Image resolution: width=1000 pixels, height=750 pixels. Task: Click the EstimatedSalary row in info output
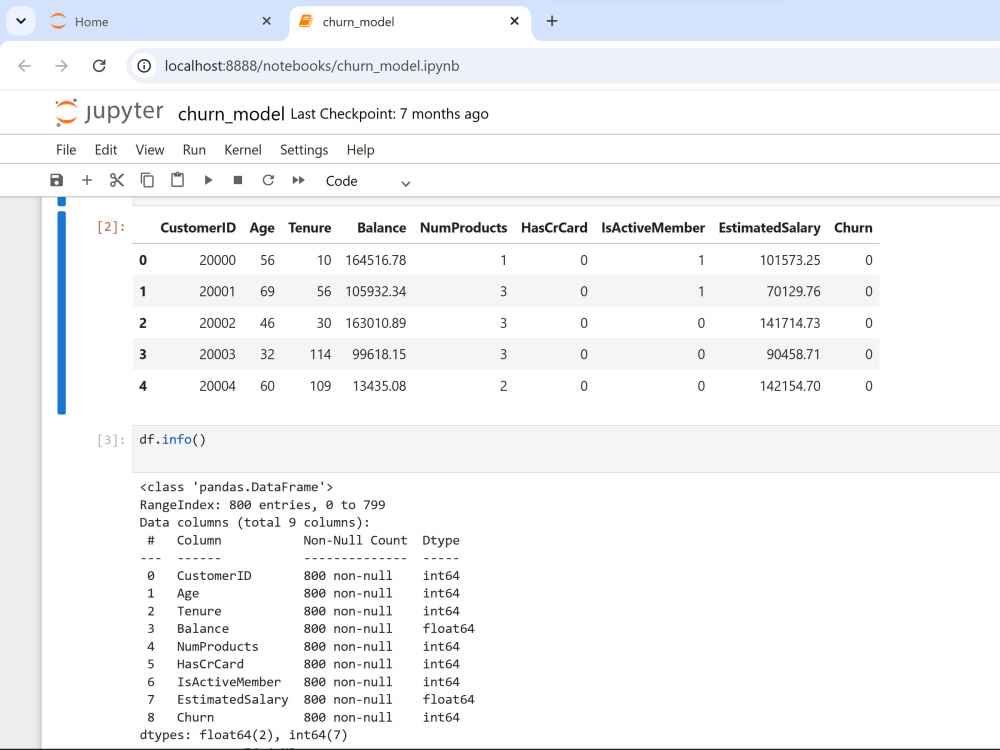[307, 700]
